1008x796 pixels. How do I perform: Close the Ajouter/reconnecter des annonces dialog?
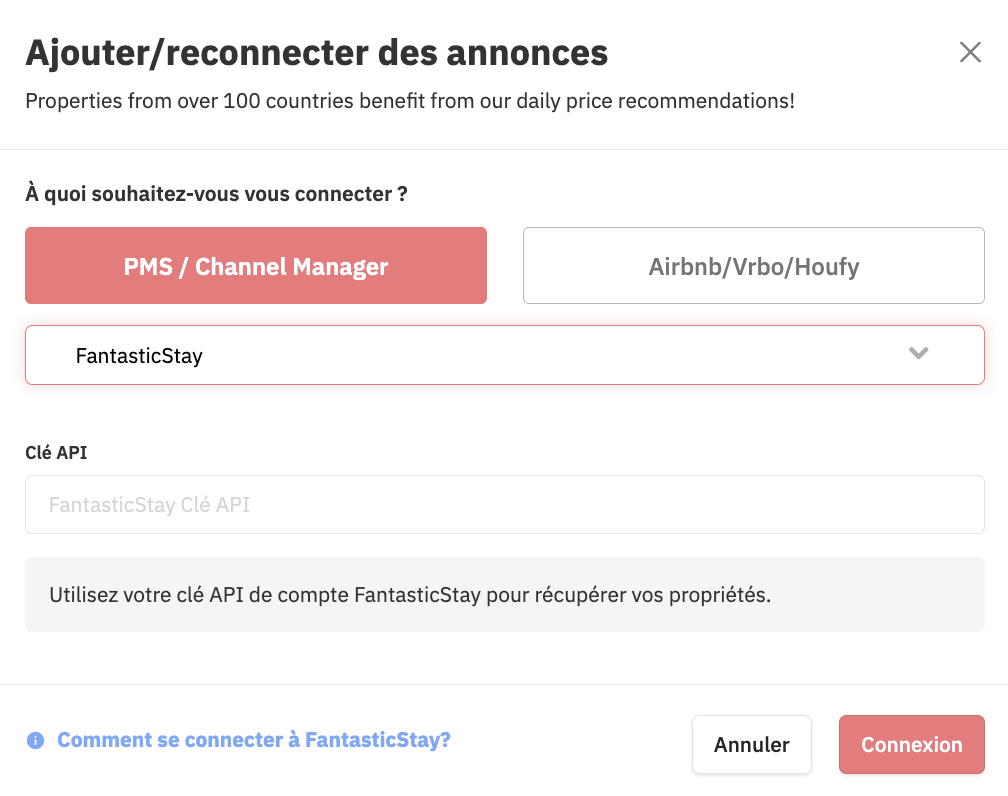coord(970,52)
